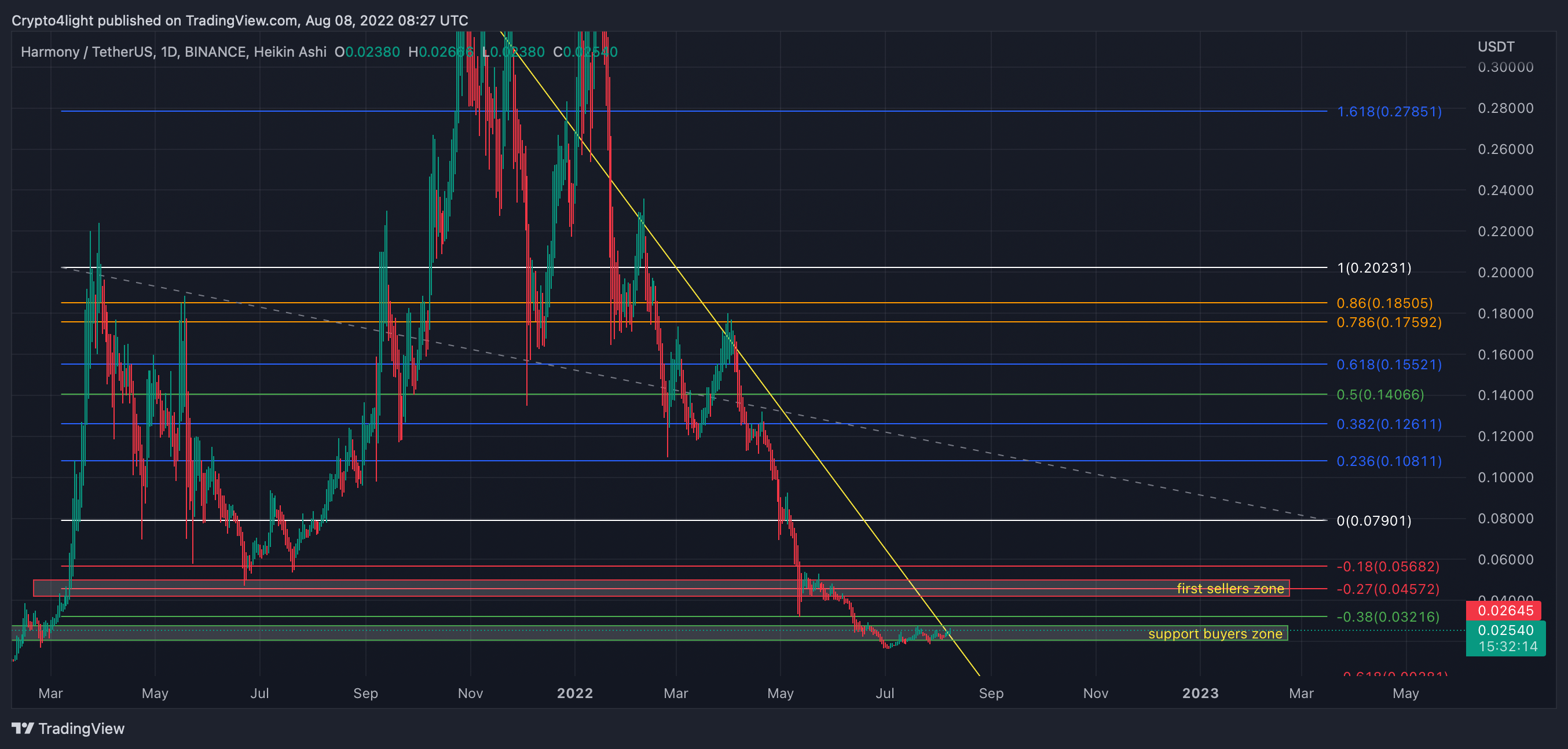Click the 2023 year label on time axis

(1200, 693)
